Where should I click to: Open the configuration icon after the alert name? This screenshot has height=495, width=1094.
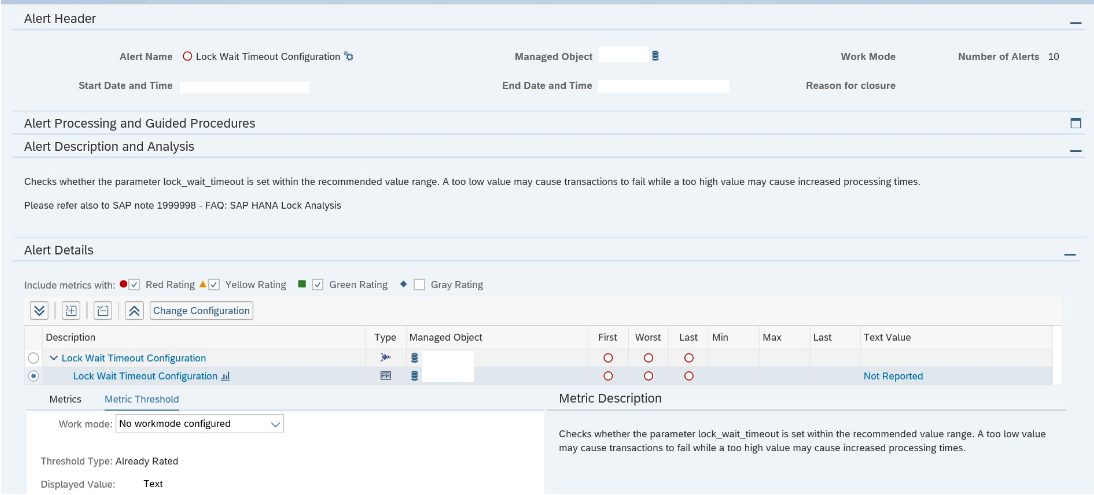coord(349,57)
